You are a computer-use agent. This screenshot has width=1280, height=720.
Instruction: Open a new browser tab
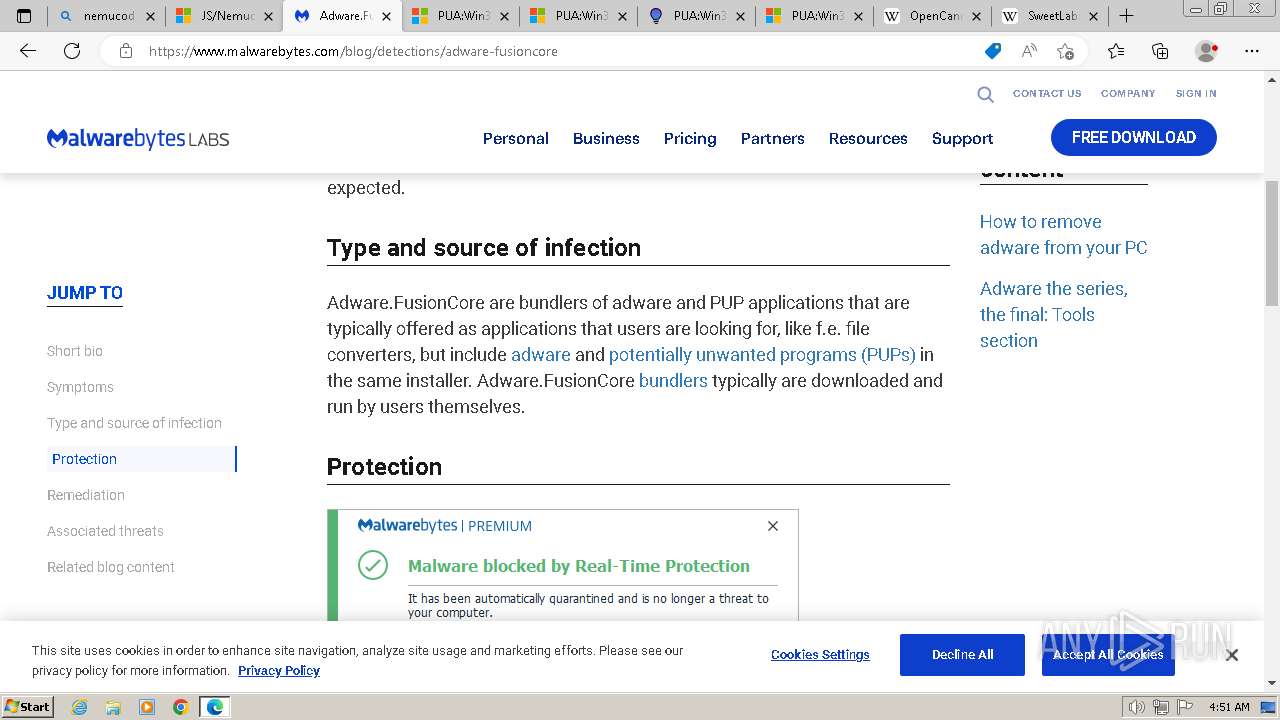pos(1126,16)
